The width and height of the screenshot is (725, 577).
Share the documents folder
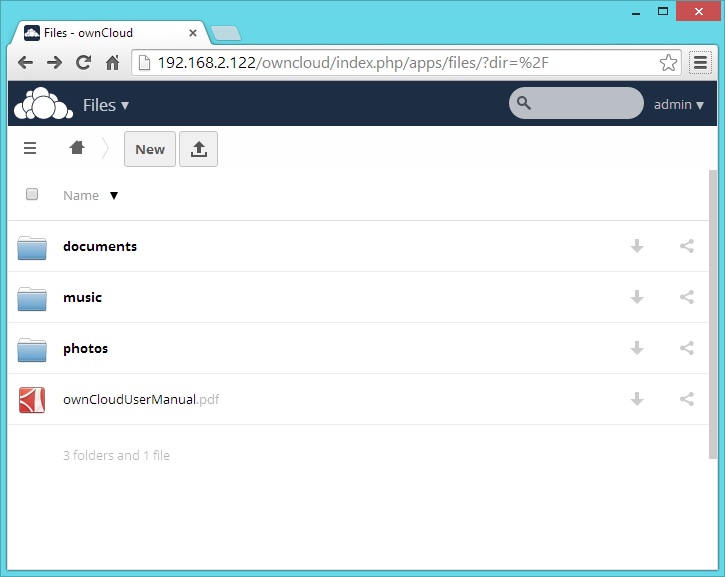(687, 246)
